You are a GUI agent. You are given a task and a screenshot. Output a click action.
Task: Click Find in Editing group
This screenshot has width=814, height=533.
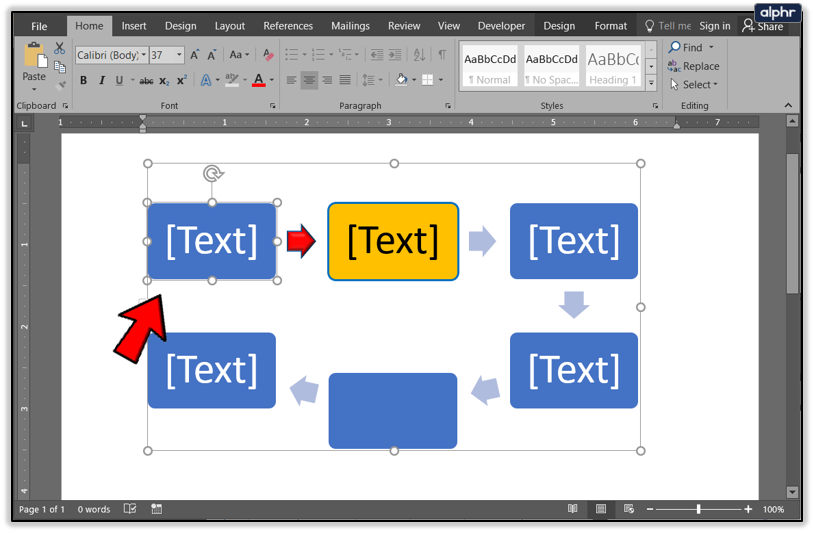click(691, 48)
